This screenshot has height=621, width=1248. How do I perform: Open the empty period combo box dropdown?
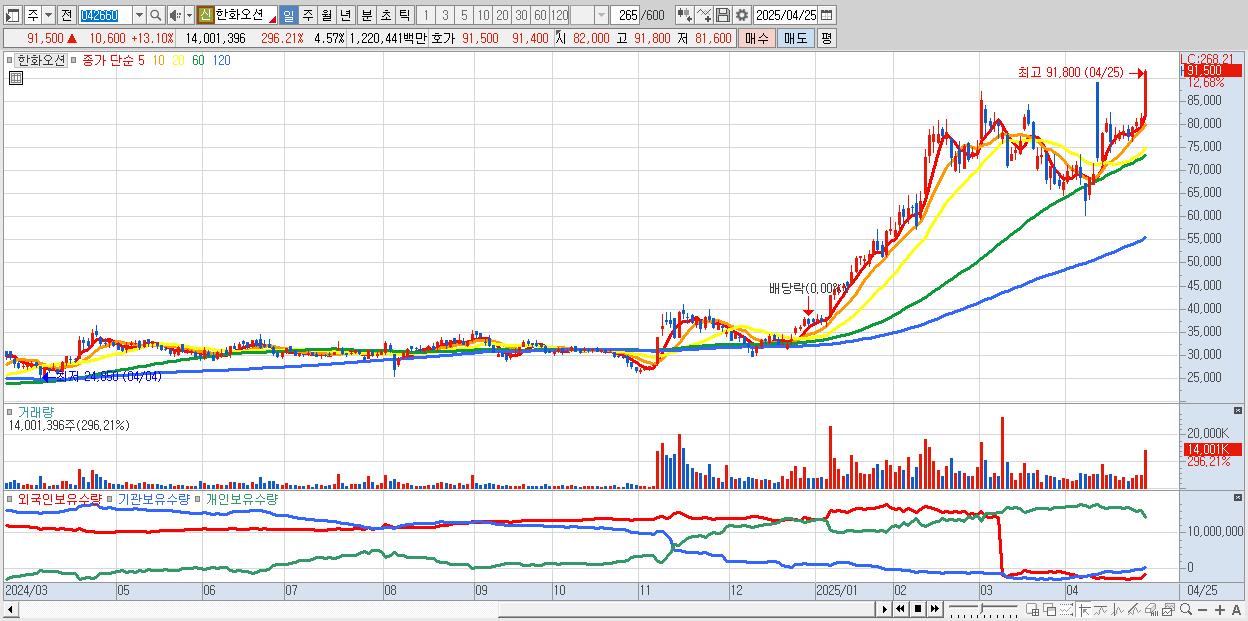[601, 15]
